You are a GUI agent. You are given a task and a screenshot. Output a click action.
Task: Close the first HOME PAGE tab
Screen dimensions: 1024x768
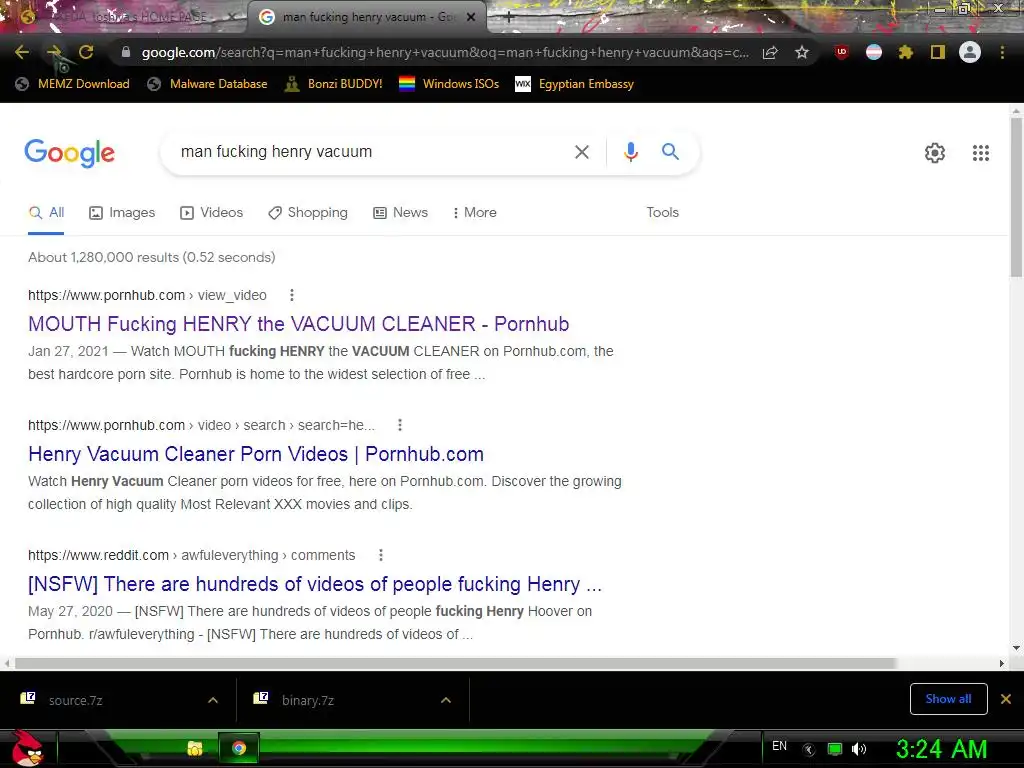232,17
